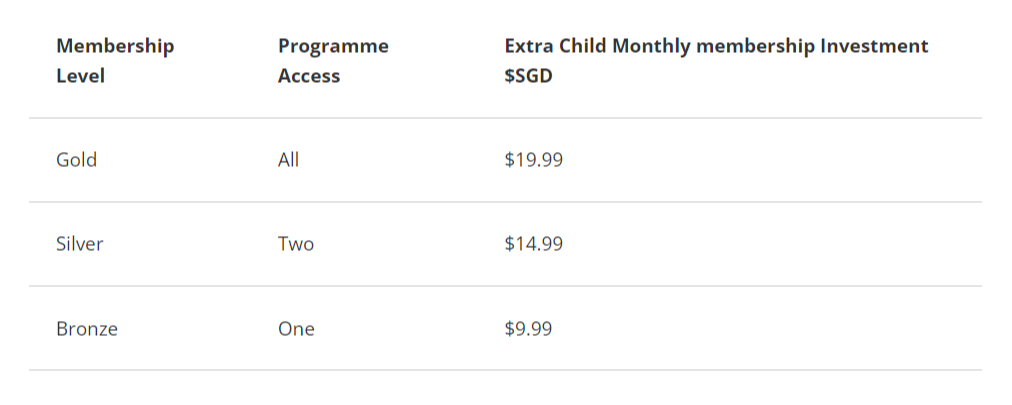Select the Gold membership level cell
This screenshot has height=405, width=1012.
point(77,160)
